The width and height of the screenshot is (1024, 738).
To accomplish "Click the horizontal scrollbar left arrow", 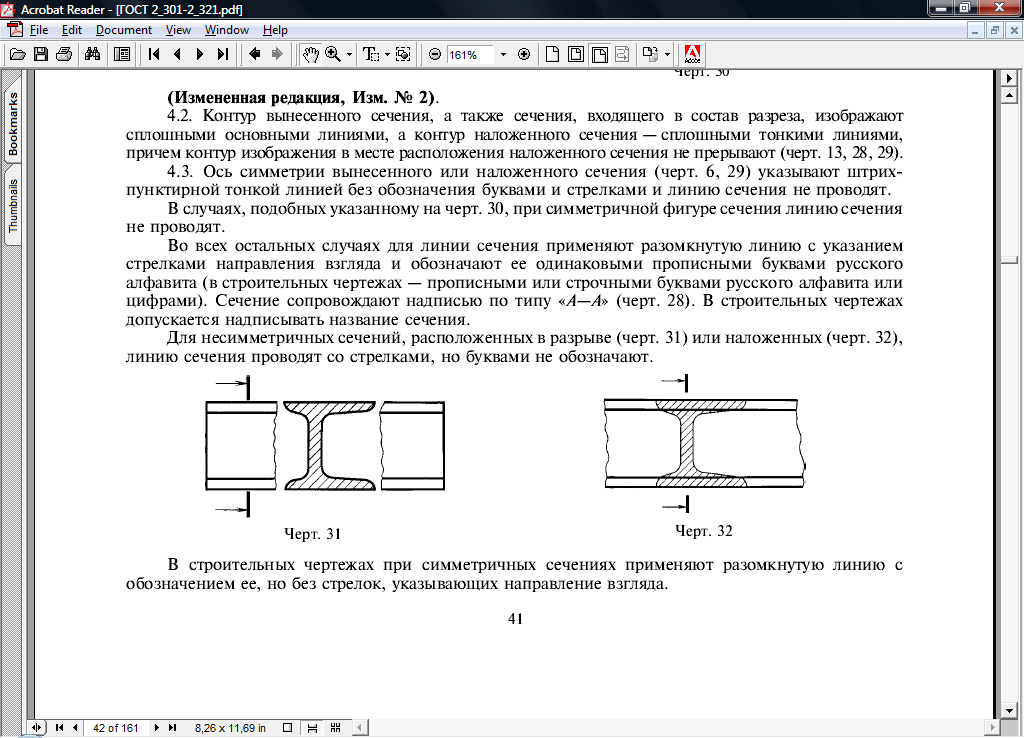I will (x=360, y=728).
